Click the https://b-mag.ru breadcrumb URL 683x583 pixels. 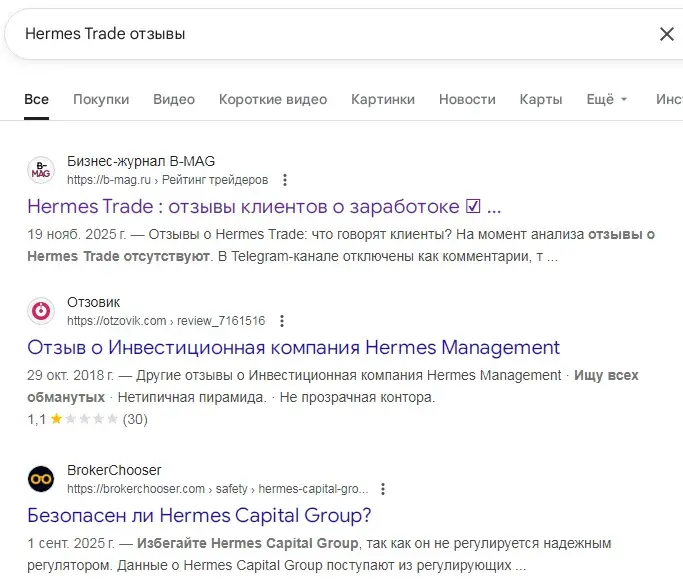pos(168,180)
